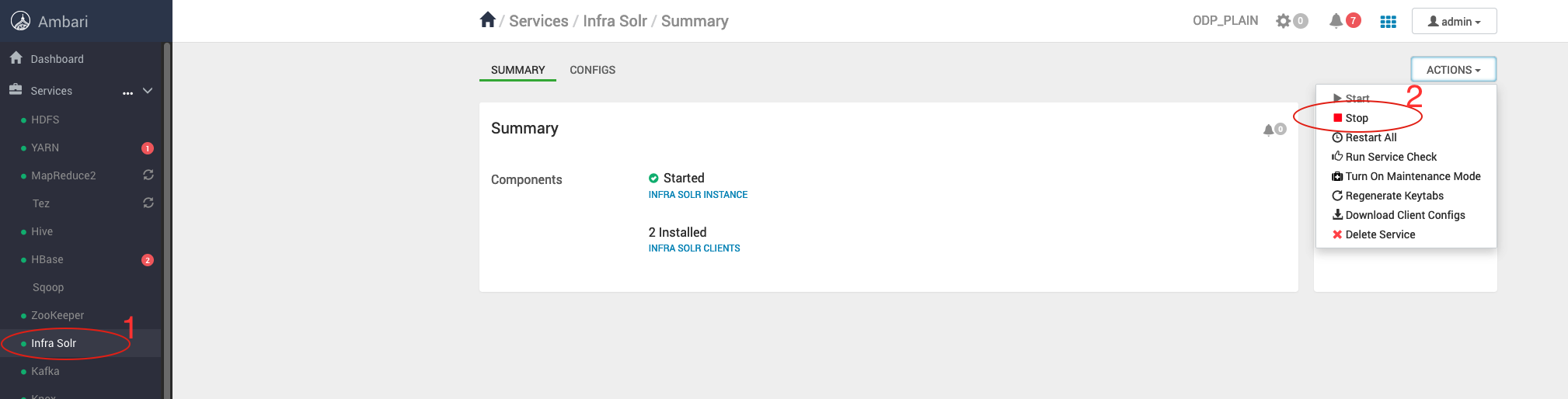Open the admin user dropdown
1568x399 pixels.
1454,22
